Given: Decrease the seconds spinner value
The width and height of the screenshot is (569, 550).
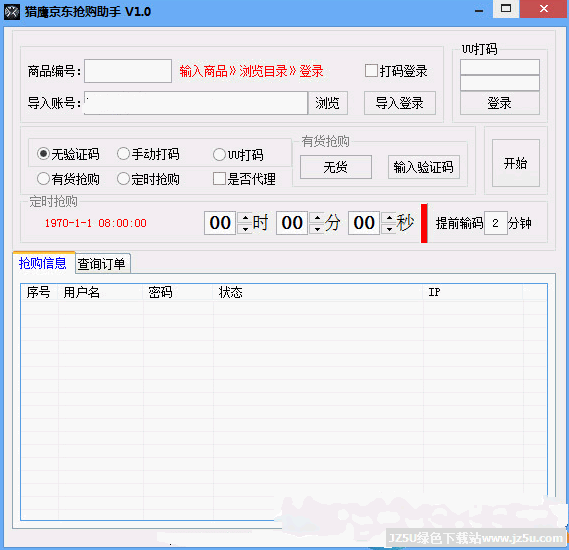Looking at the screenshot, I should click(389, 229).
